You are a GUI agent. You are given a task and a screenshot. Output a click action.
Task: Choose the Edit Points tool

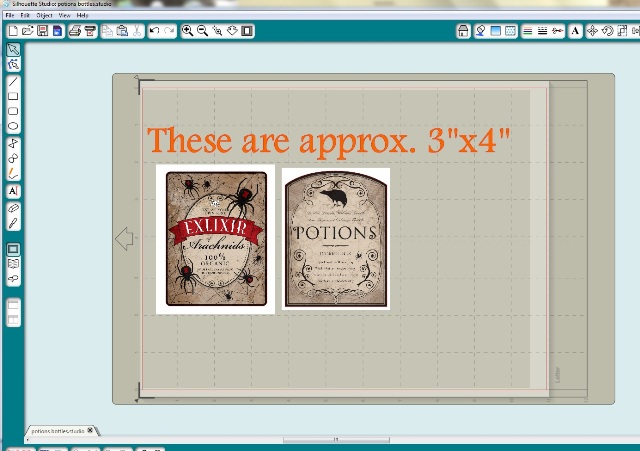pos(13,64)
